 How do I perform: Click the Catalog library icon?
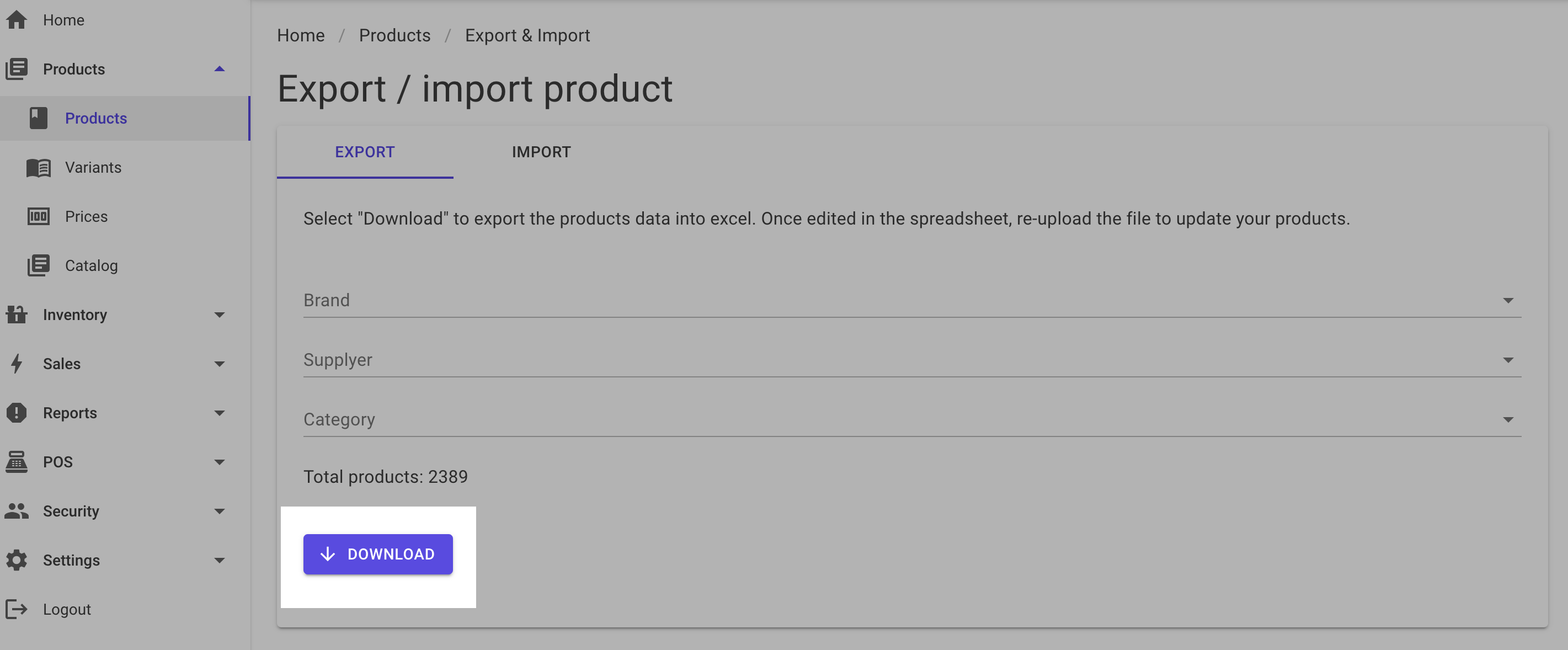pos(39,265)
